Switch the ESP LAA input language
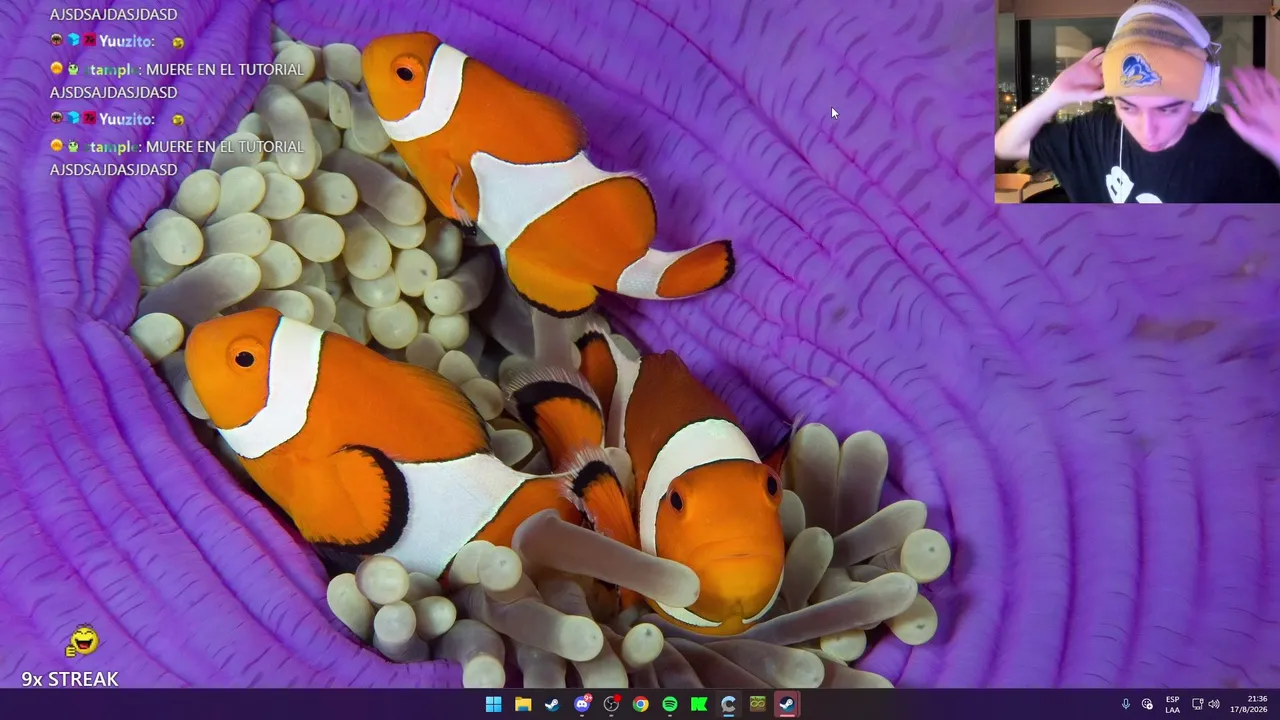1280x720 pixels. (x=1172, y=704)
